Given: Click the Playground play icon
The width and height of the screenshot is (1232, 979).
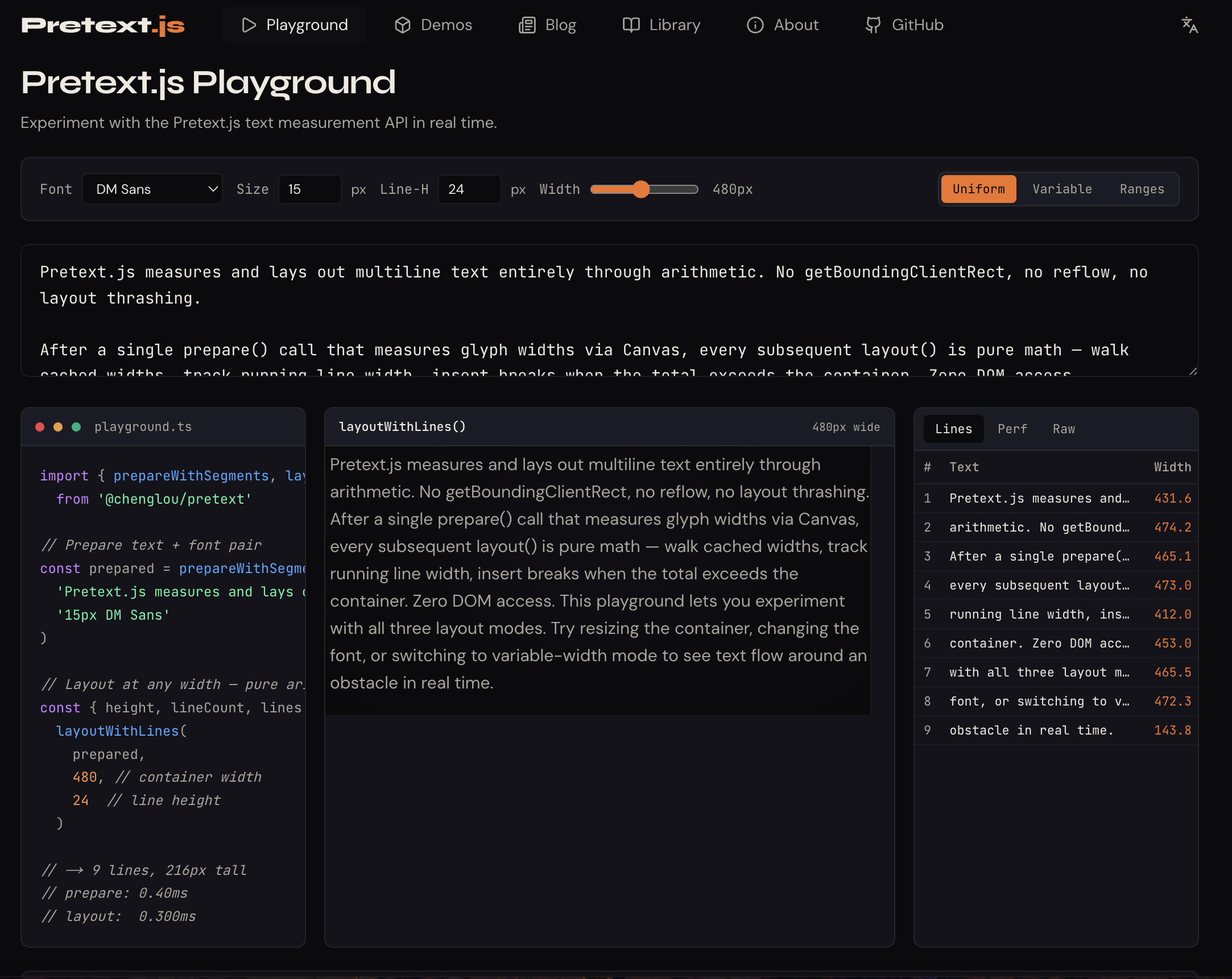Looking at the screenshot, I should tap(249, 25).
